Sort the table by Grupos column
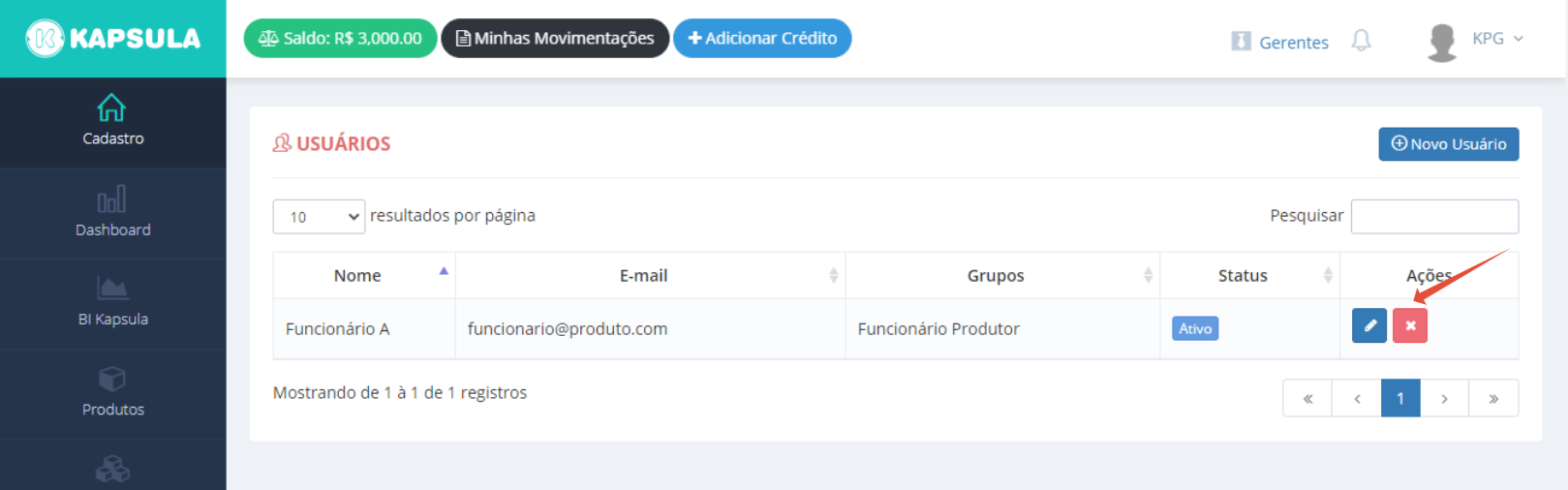This screenshot has height=490, width=1568. [x=1002, y=276]
